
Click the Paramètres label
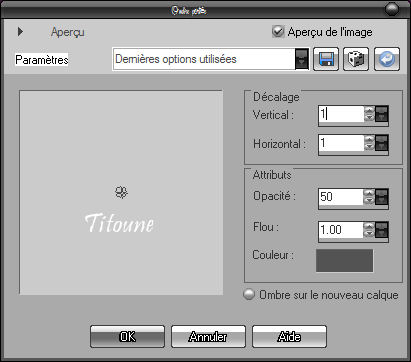click(42, 60)
